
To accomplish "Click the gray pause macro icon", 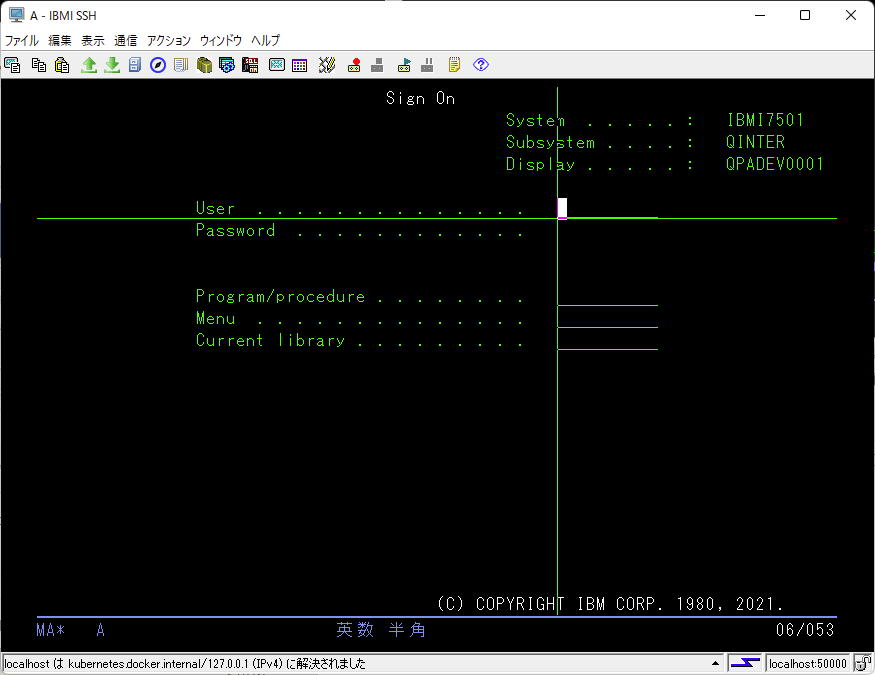I will point(427,65).
